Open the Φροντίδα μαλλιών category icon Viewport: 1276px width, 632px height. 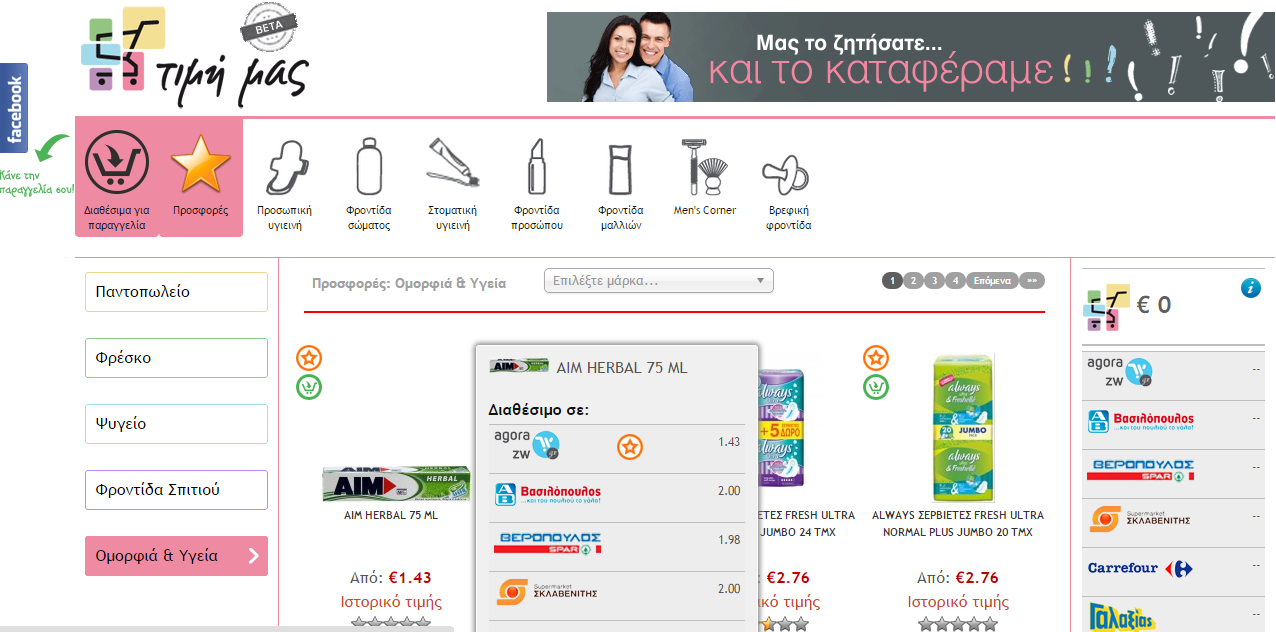pos(620,169)
